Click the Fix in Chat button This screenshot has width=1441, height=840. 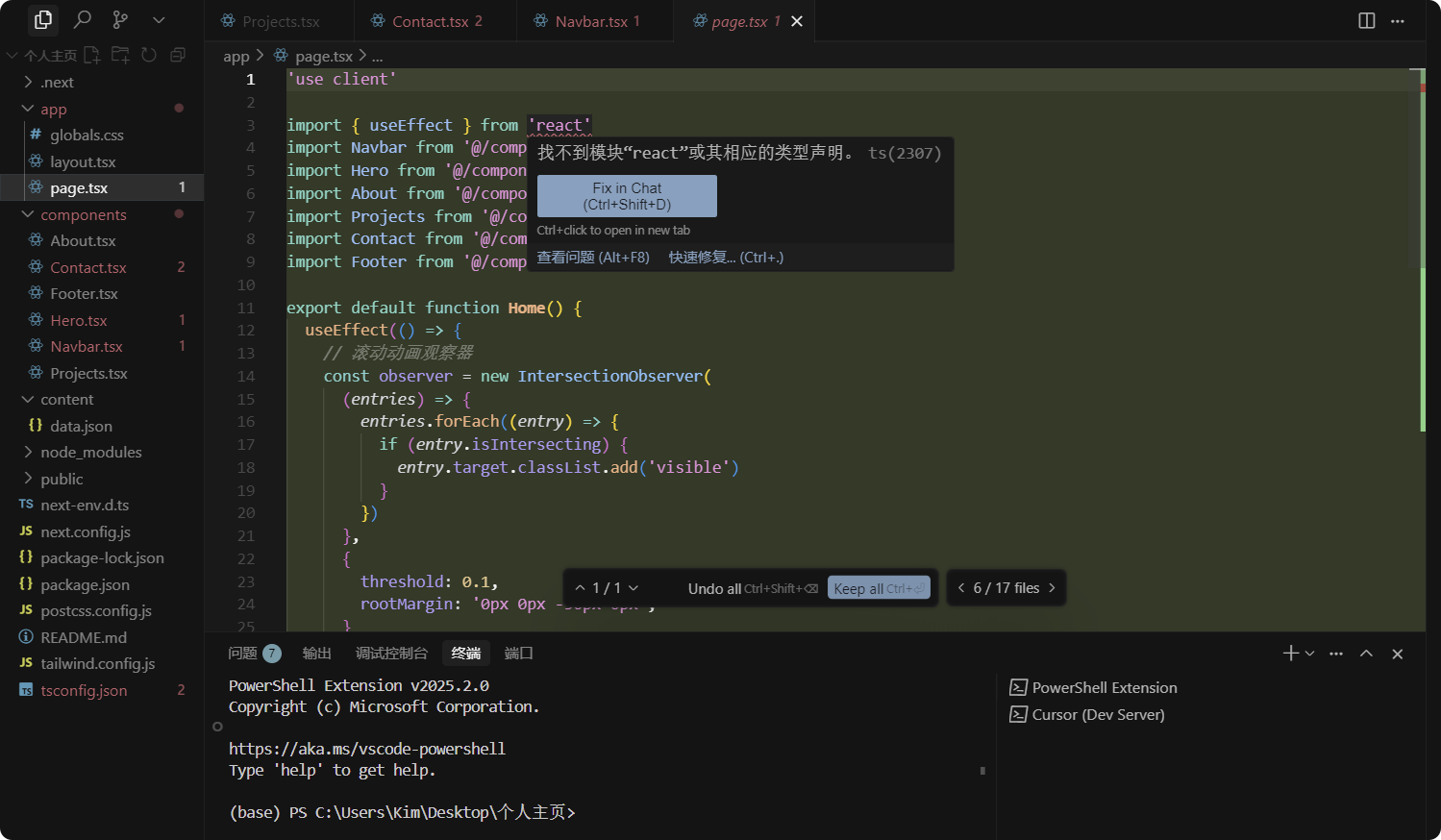627,196
